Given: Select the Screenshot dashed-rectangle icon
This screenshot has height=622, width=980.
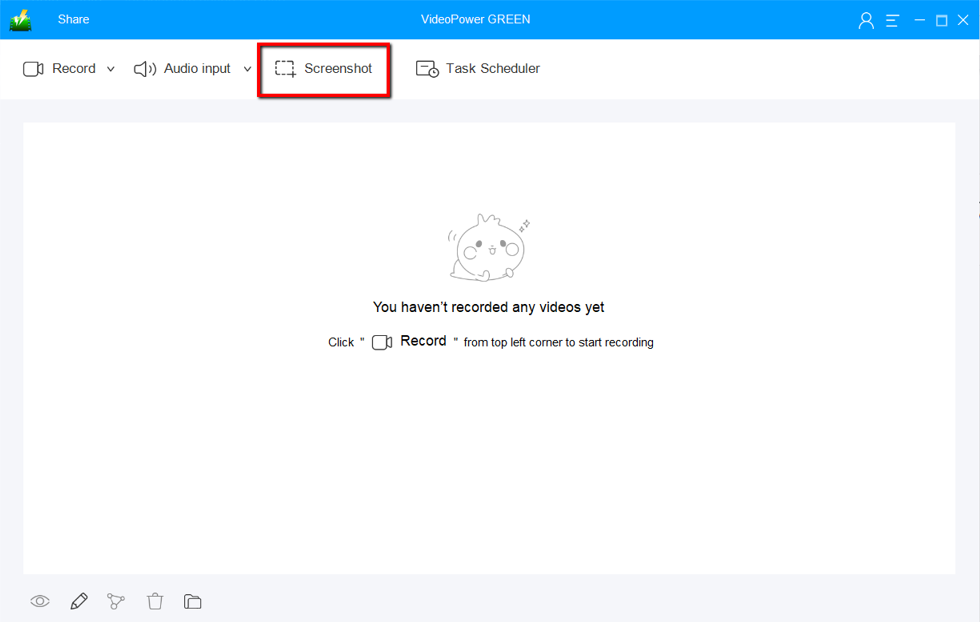Looking at the screenshot, I should (x=286, y=69).
